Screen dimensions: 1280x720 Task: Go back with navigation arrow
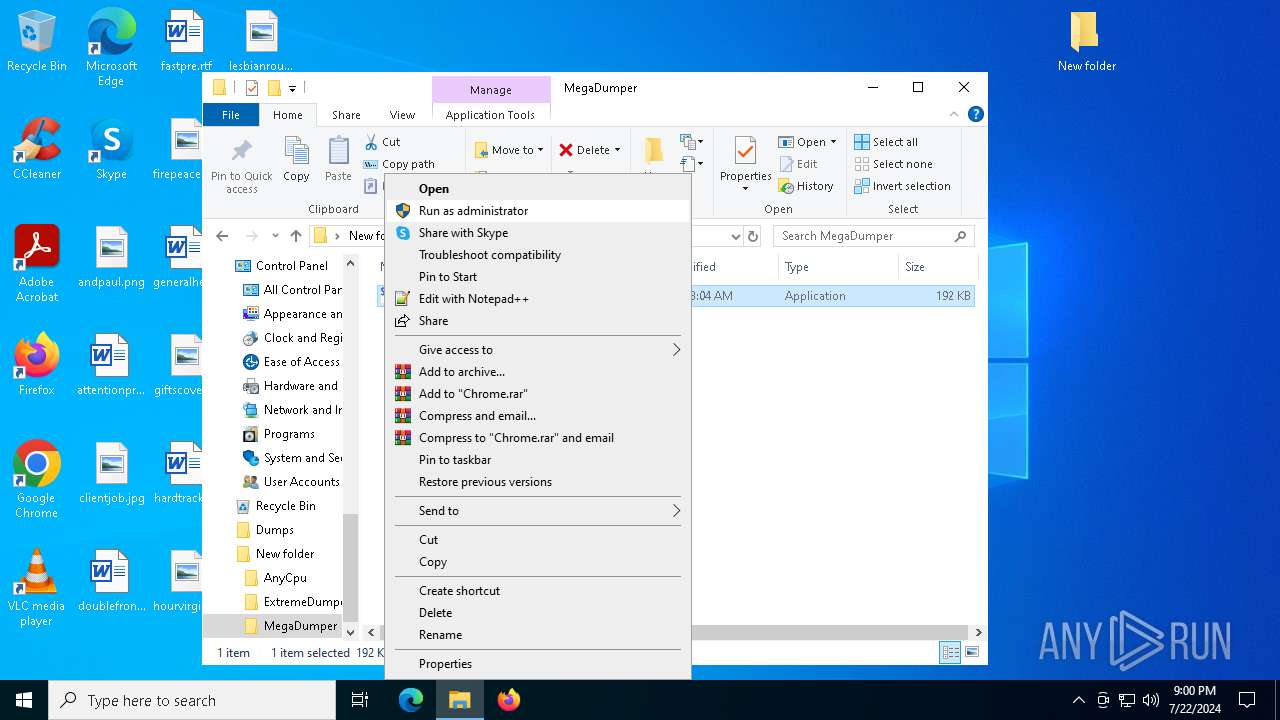(x=222, y=236)
